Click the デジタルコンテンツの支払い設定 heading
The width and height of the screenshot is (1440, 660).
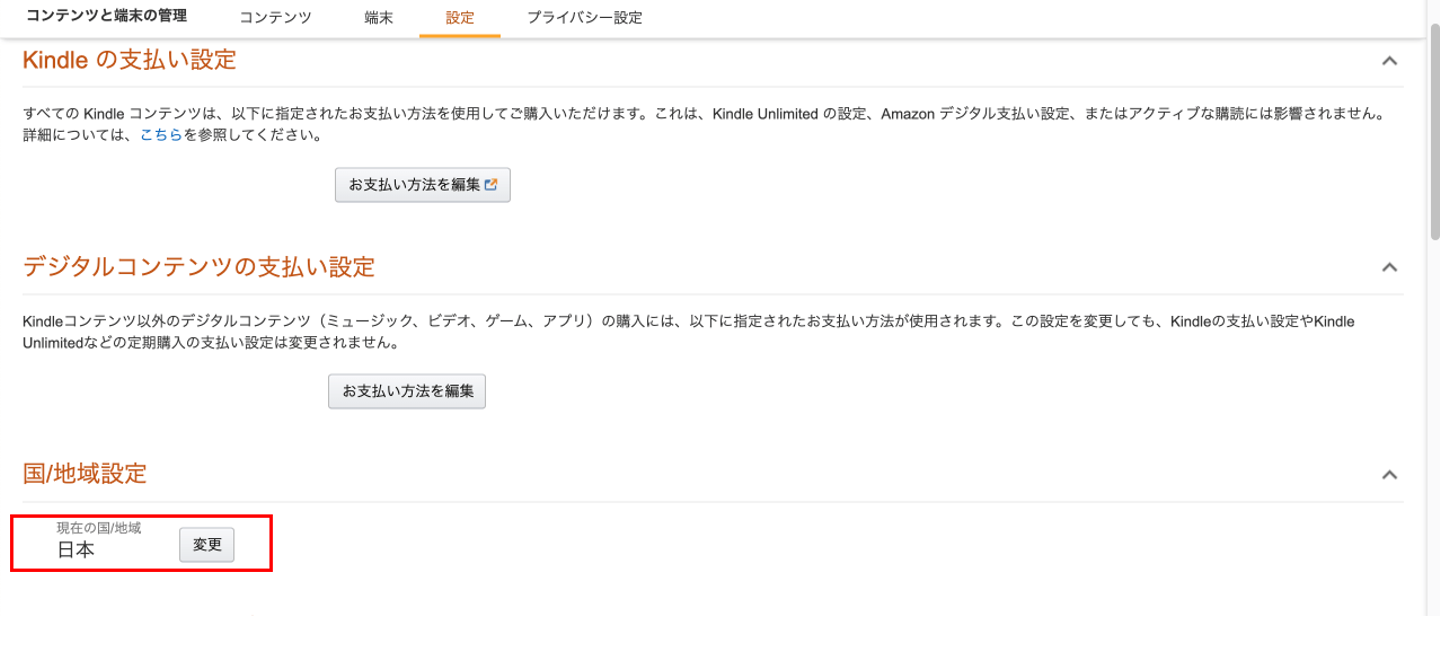point(198,267)
